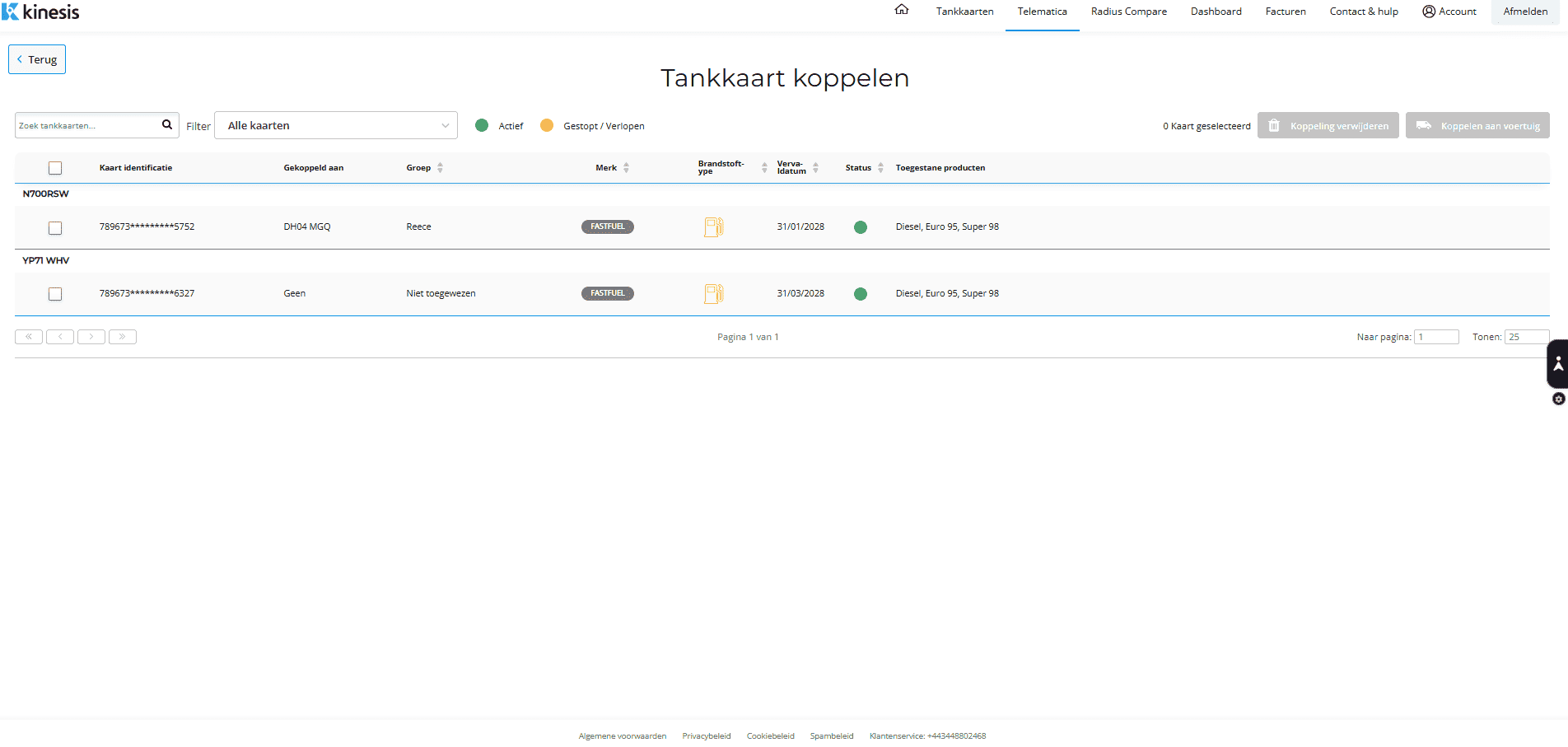Open the Tankkaarten menu item

pos(964,12)
